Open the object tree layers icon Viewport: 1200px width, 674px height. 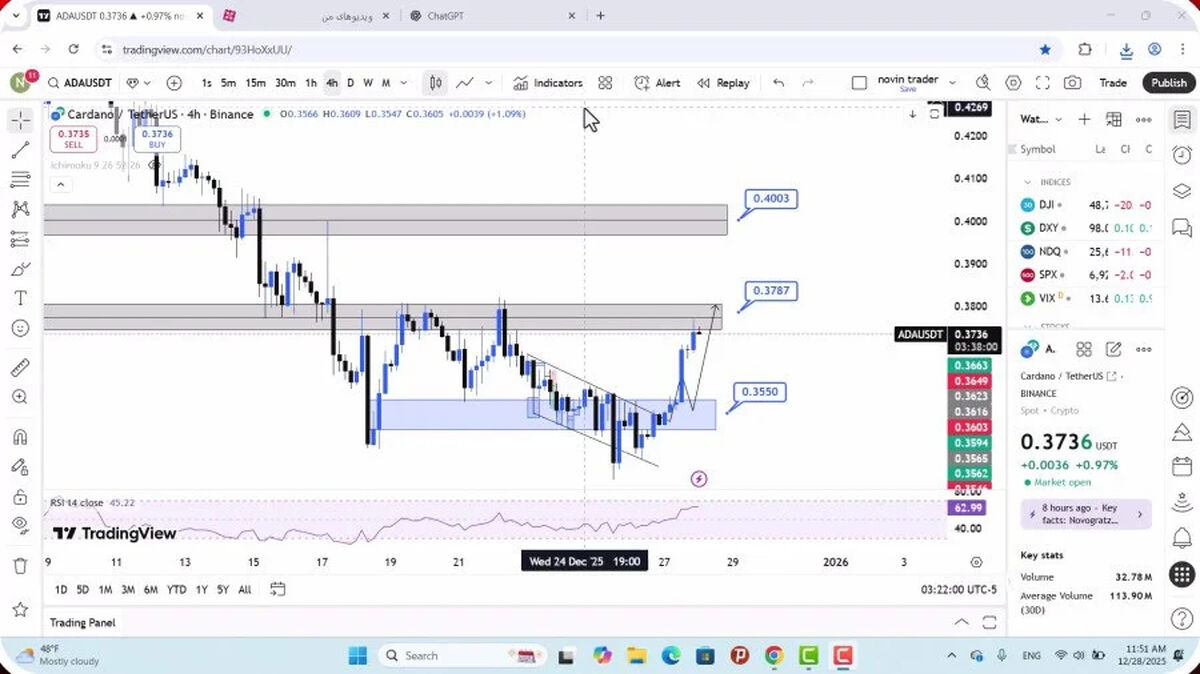tap(1182, 191)
